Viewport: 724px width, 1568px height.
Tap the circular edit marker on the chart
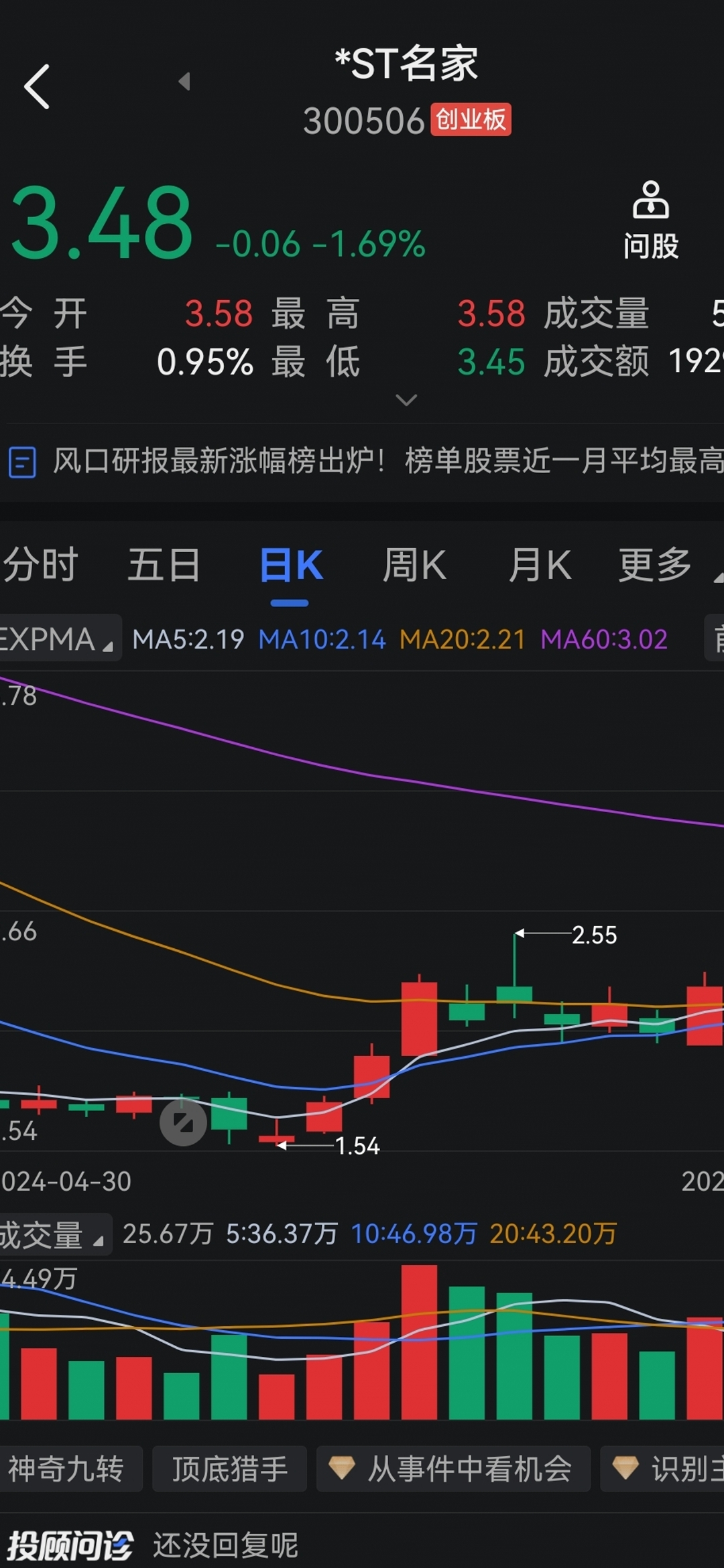(x=183, y=1122)
